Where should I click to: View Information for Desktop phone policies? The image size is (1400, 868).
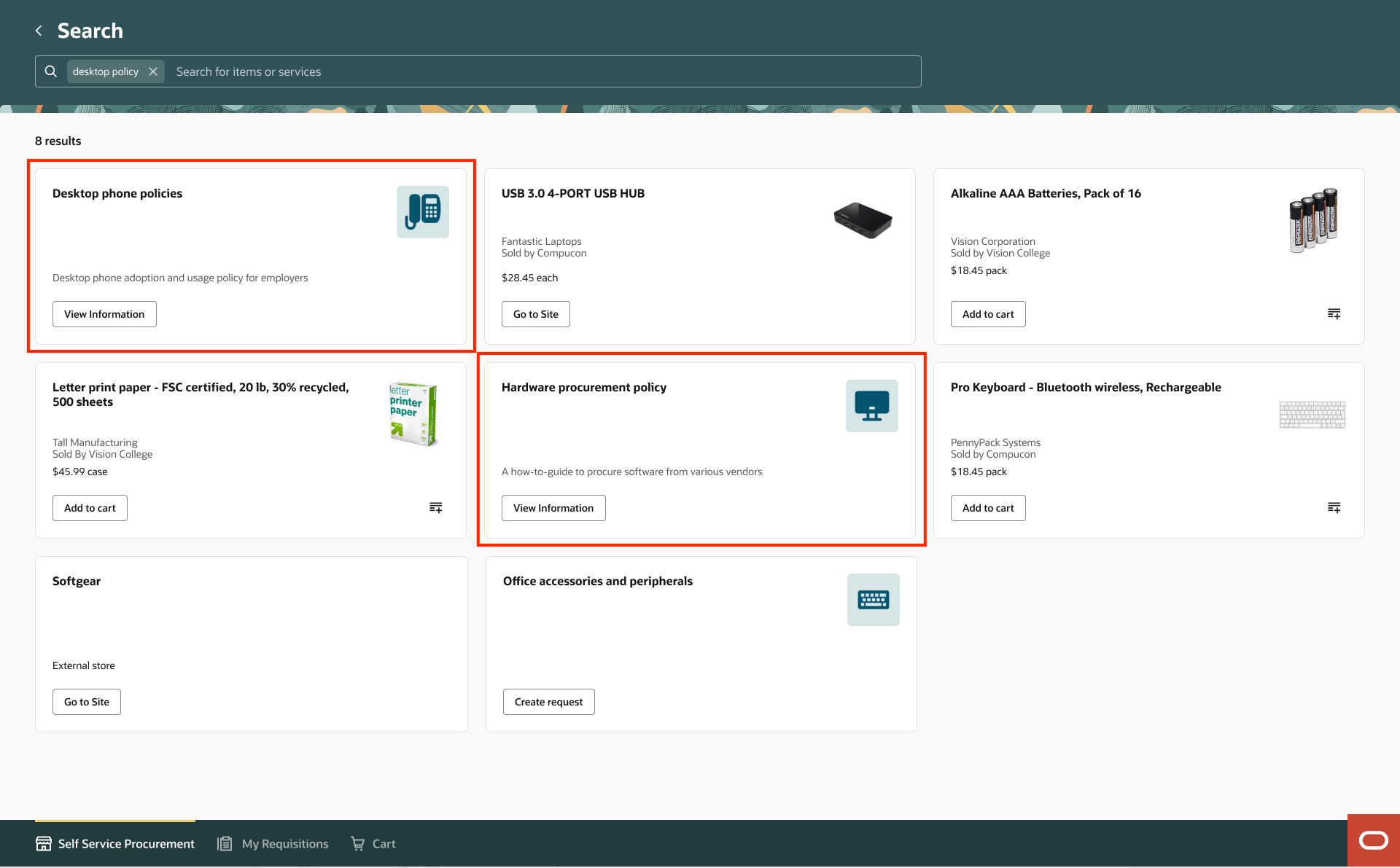104,314
